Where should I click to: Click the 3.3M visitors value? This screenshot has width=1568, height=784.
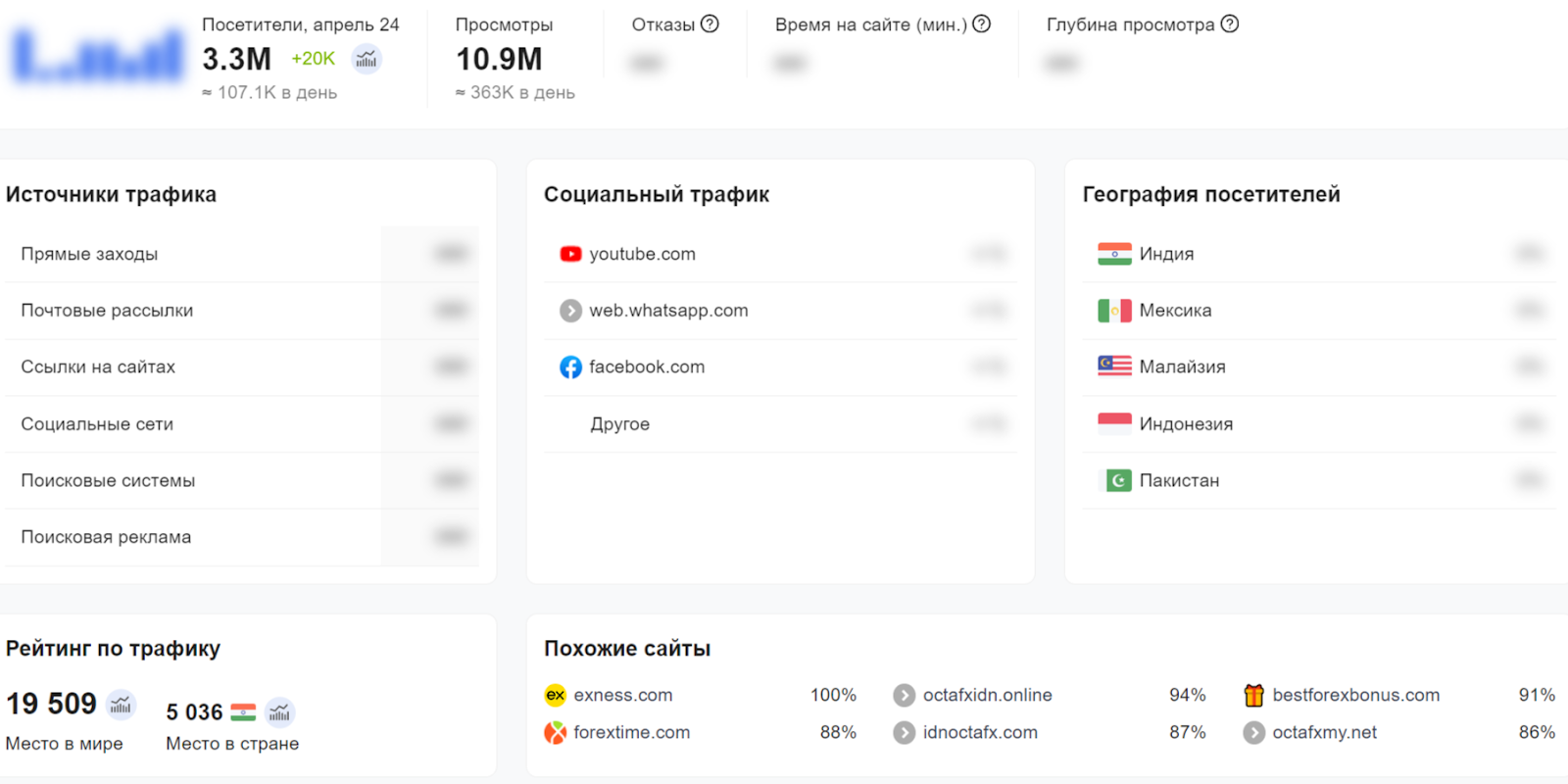(236, 59)
